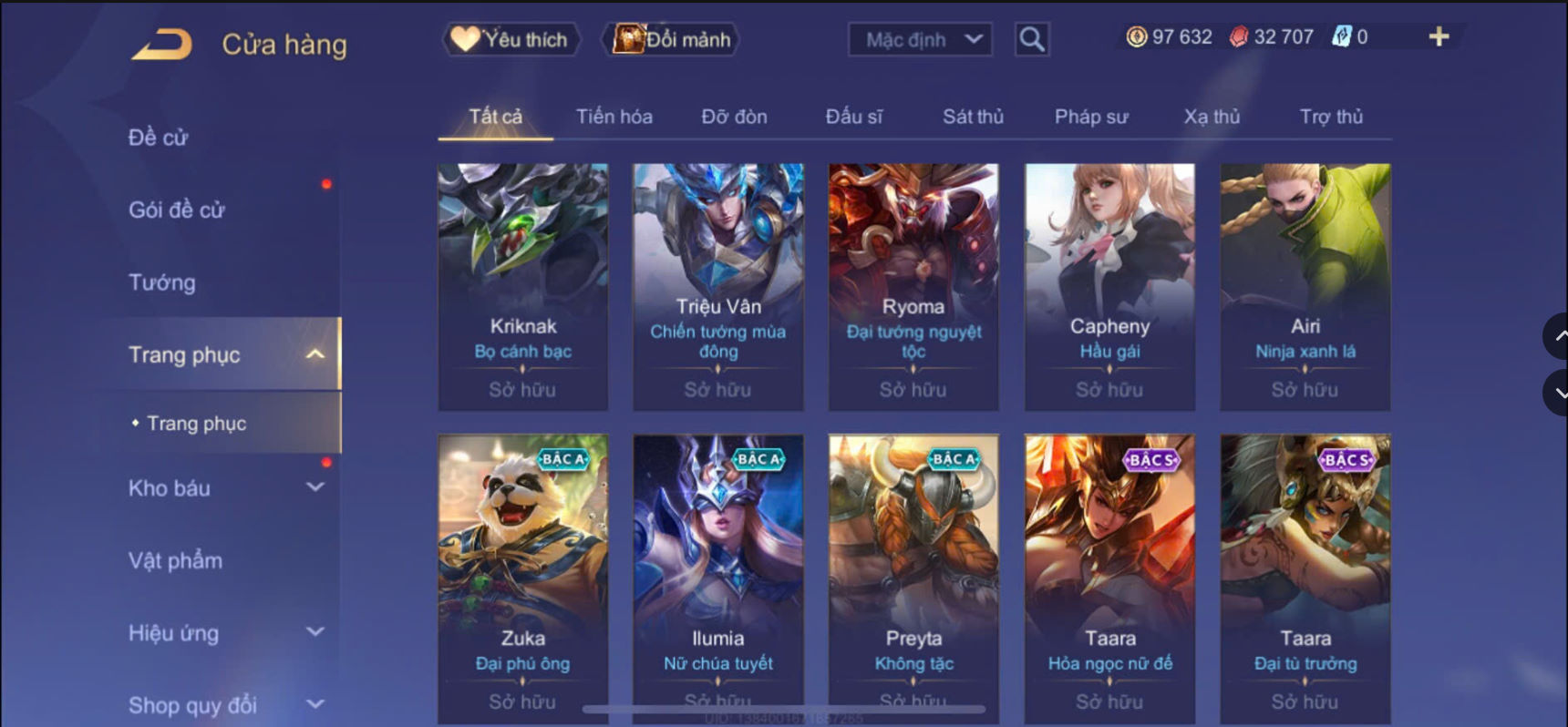Screen dimensions: 1568x727
Task: Open the Mặc định sort dropdown
Action: pyautogui.click(x=920, y=39)
